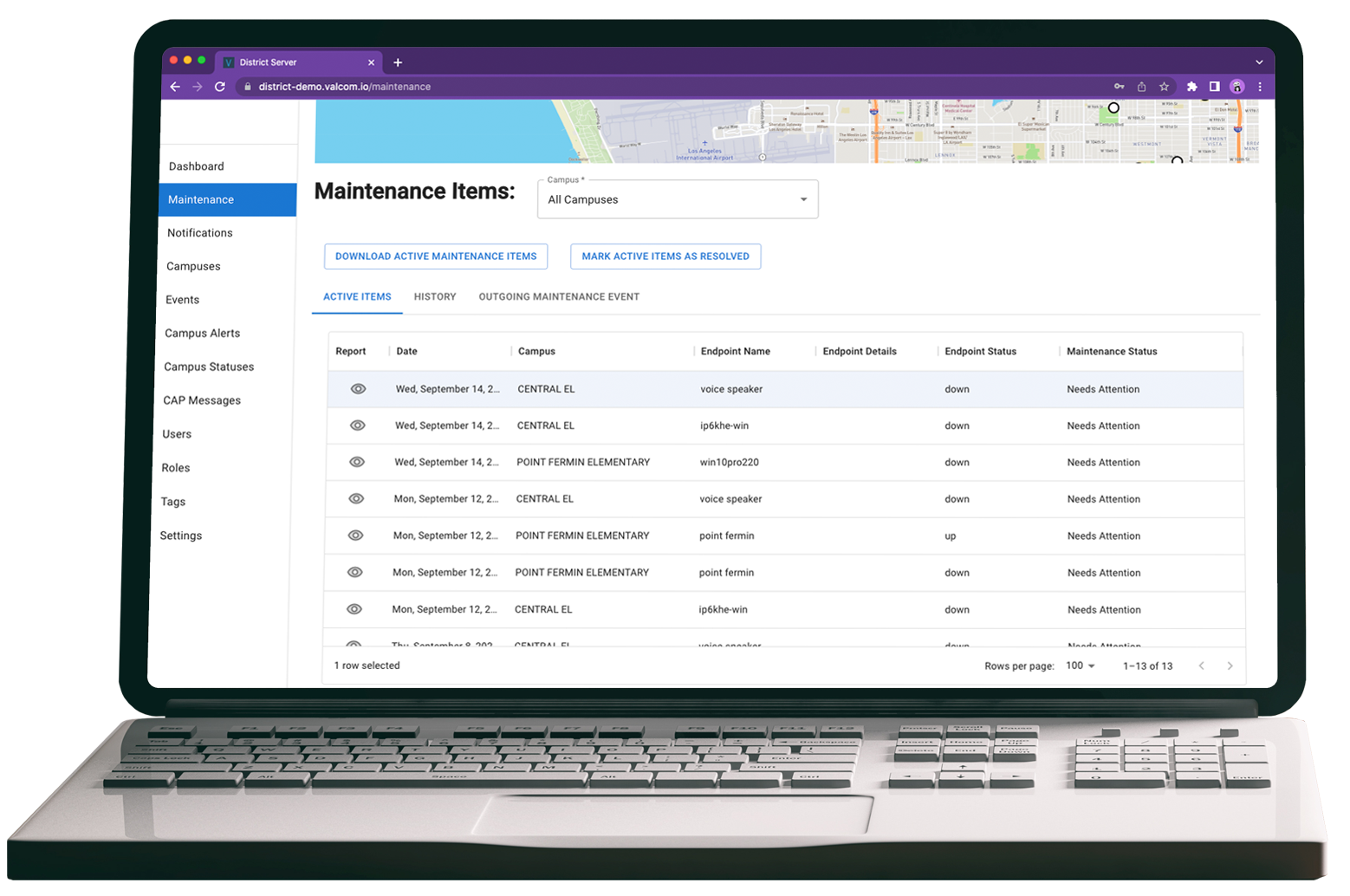Click the password key icon in address bar
Image resolution: width=1350 pixels, height=896 pixels.
(1119, 87)
